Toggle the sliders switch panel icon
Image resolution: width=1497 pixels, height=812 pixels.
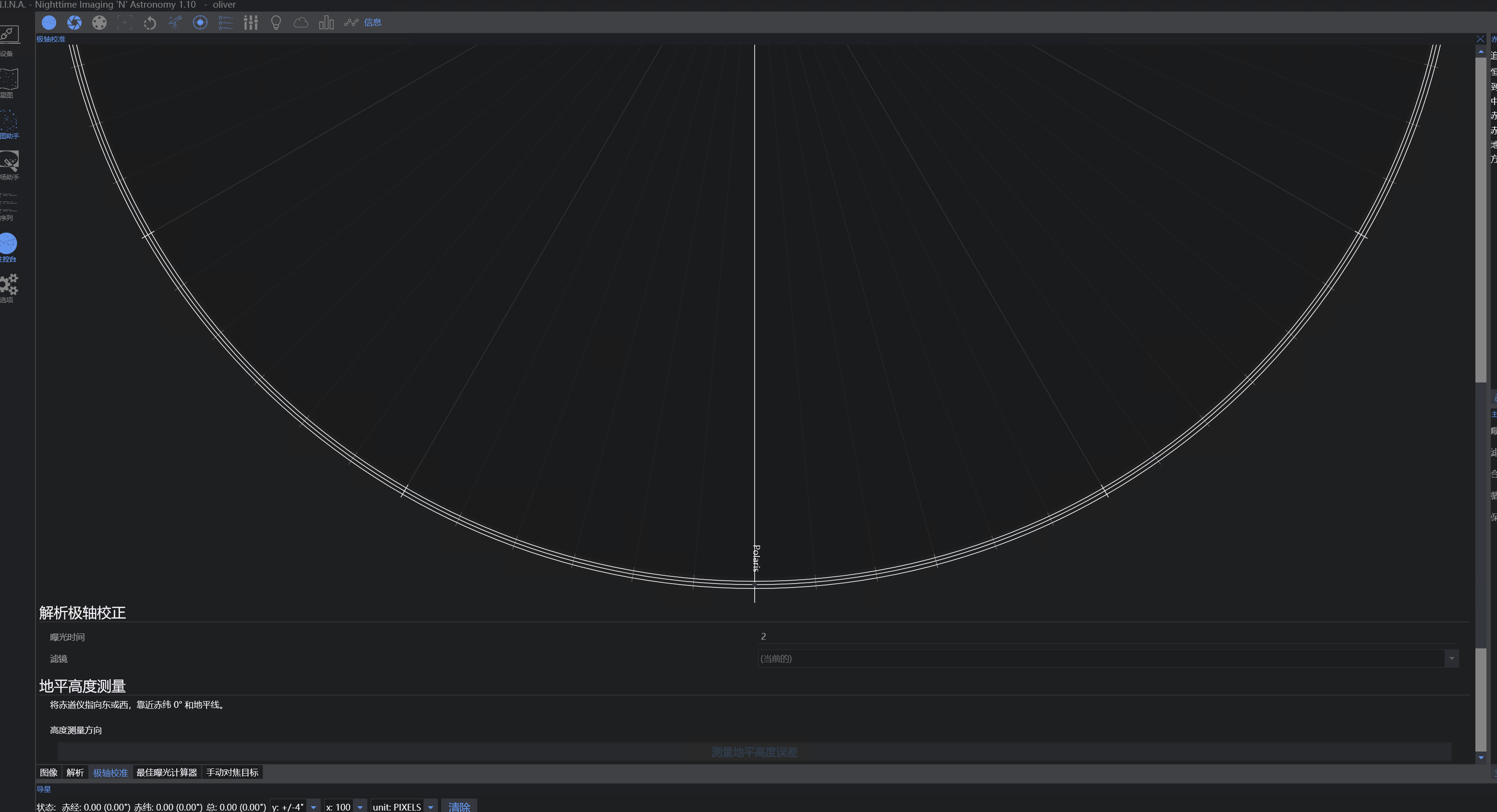click(251, 23)
